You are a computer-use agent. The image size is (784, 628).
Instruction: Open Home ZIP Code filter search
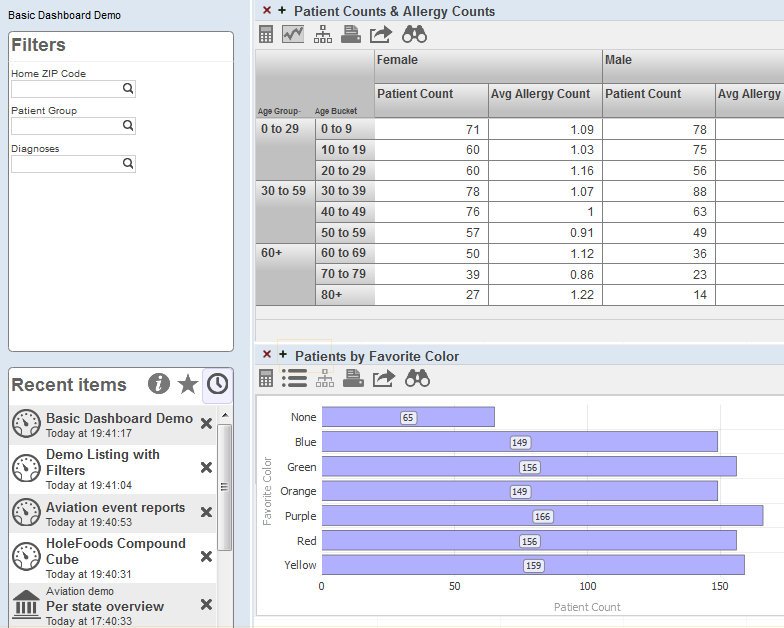(128, 88)
